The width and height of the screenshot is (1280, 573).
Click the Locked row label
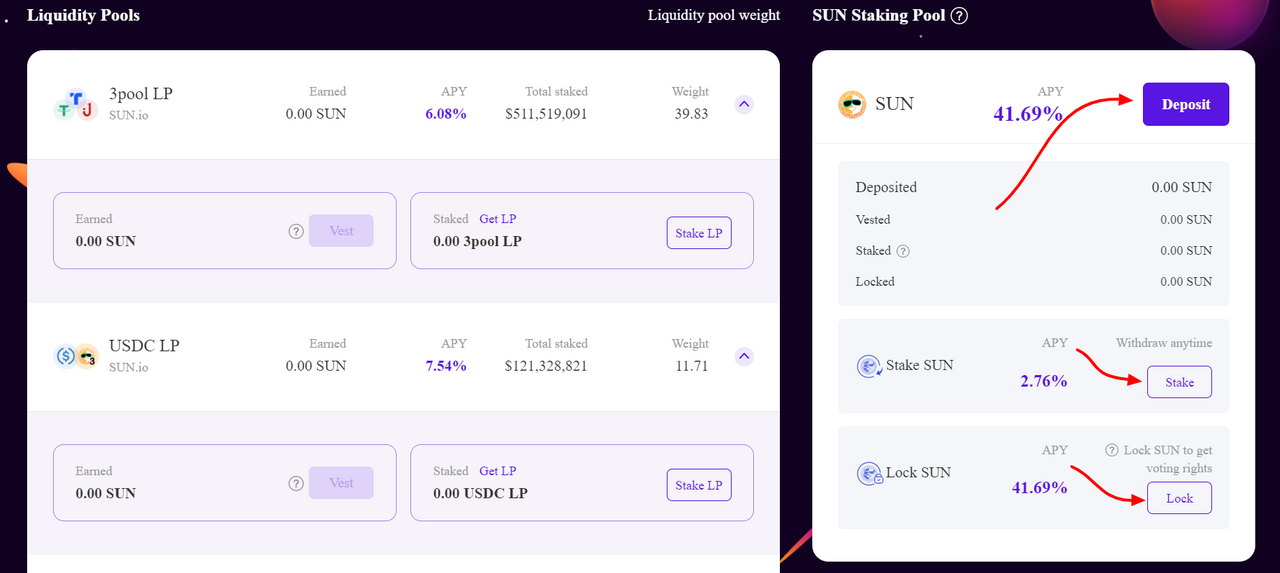coord(875,282)
